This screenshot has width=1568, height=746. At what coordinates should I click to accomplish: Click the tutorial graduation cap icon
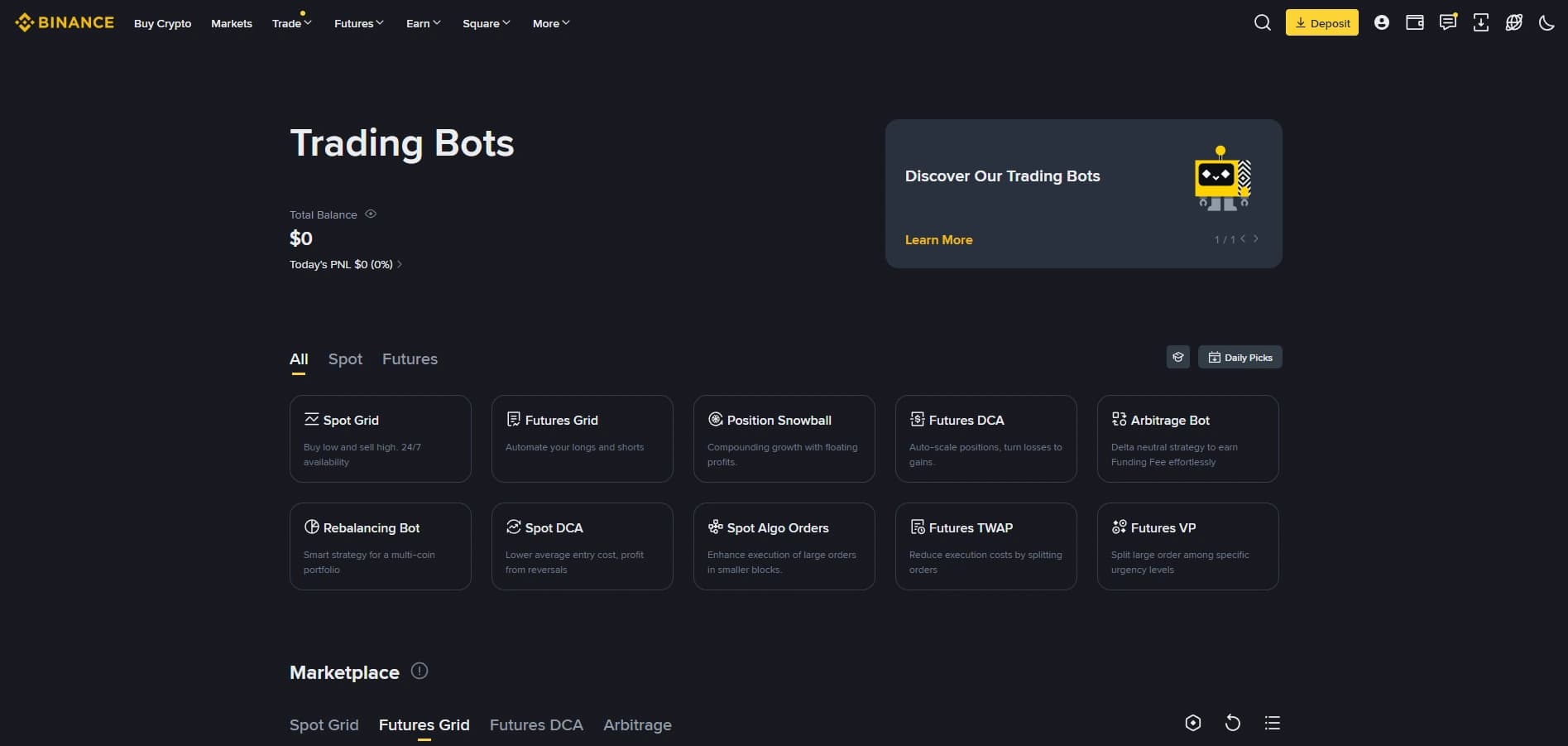[x=1177, y=357]
